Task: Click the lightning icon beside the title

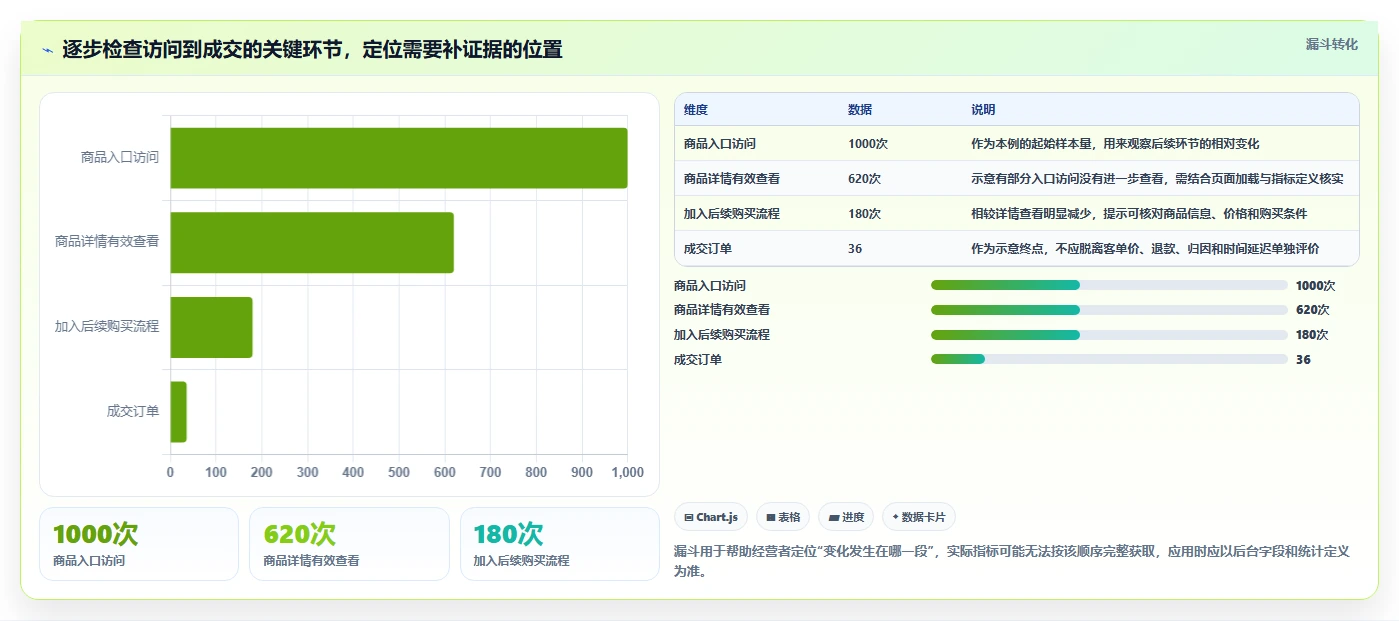Action: 47,50
